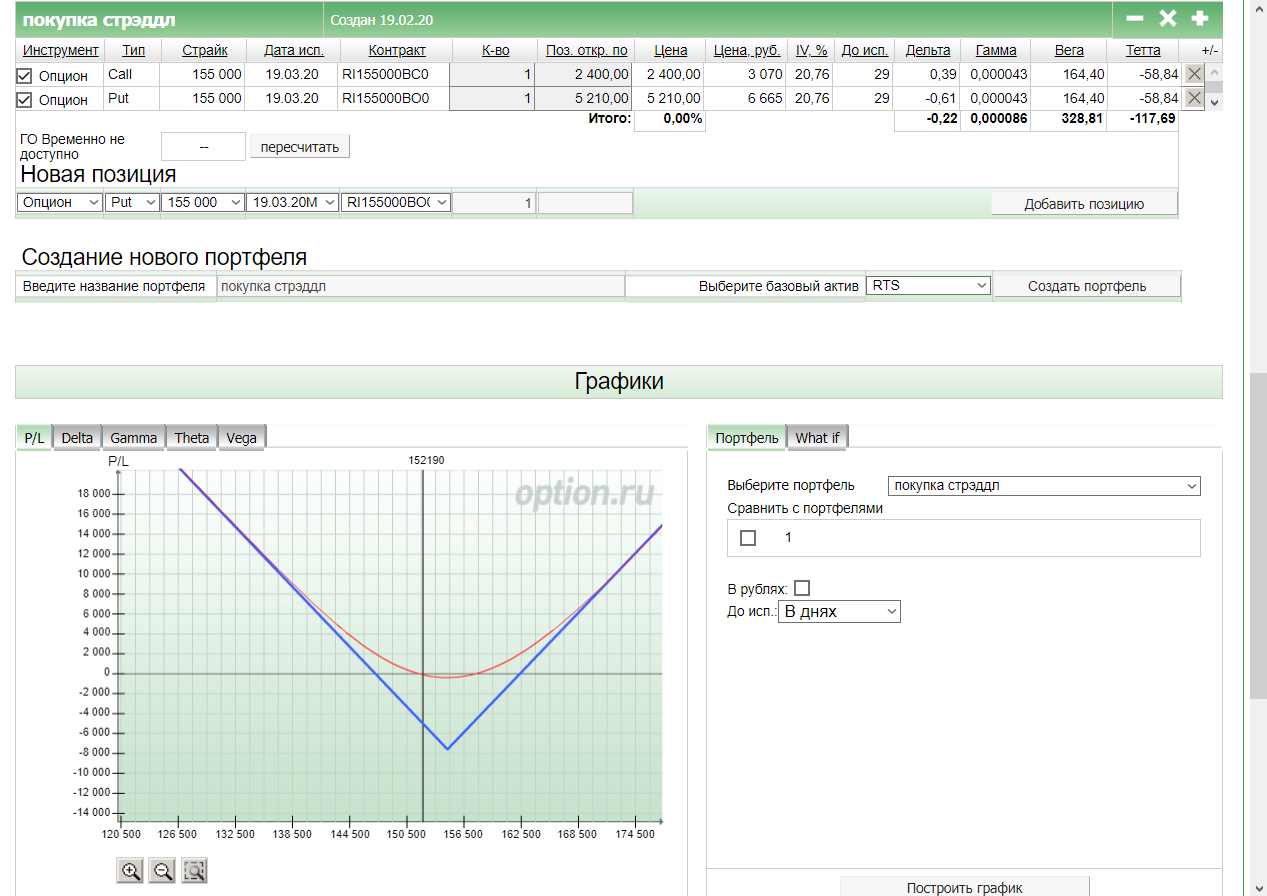Switch to the Theta chart tab
Viewport: 1267px width, 896px height.
click(x=192, y=437)
